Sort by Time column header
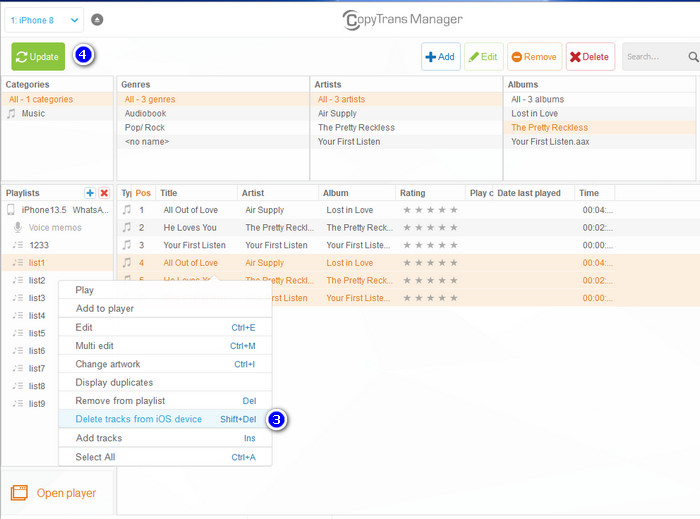Image resolution: width=700 pixels, height=519 pixels. coord(595,193)
